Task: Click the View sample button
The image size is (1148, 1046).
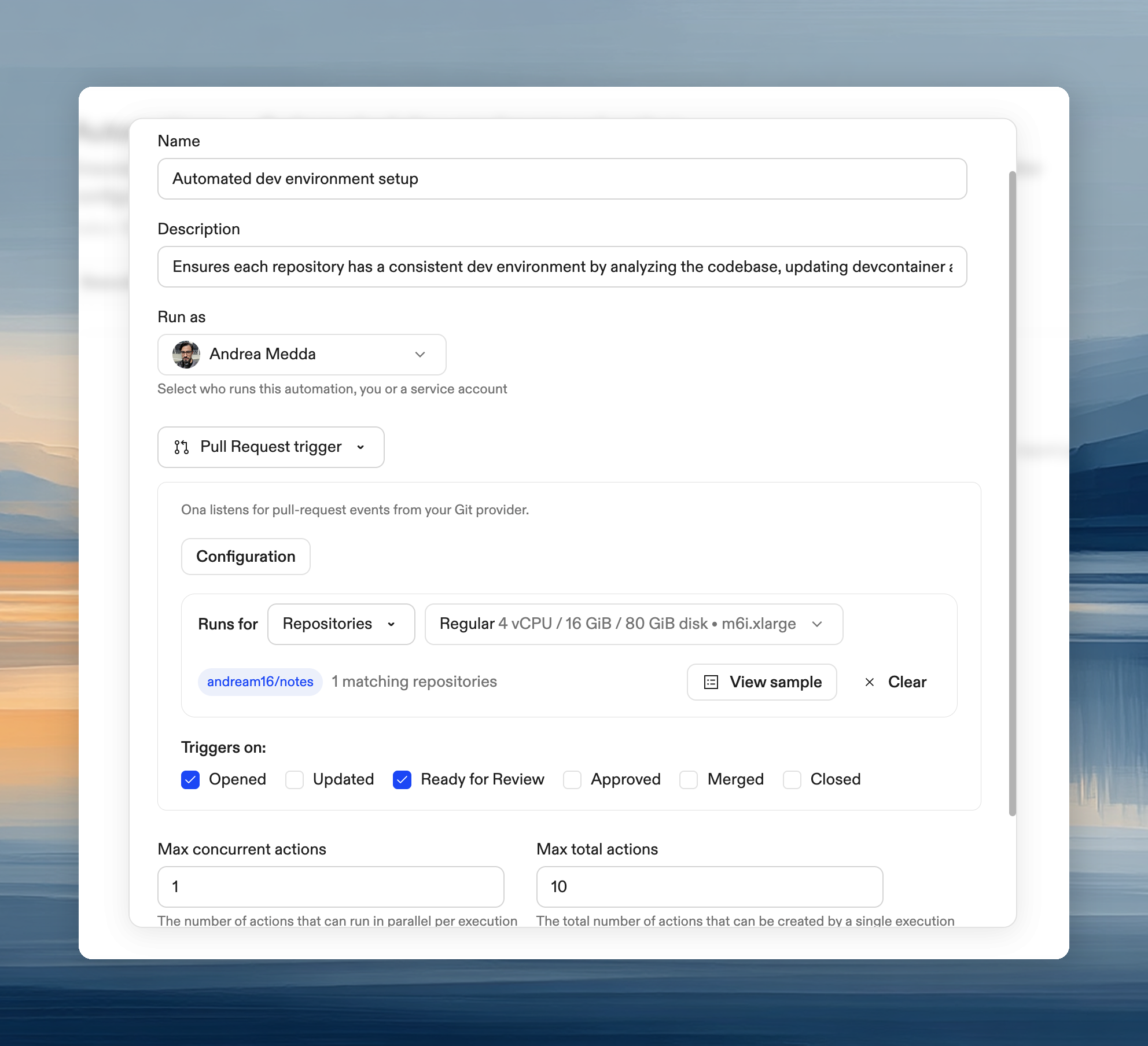Action: [x=761, y=682]
